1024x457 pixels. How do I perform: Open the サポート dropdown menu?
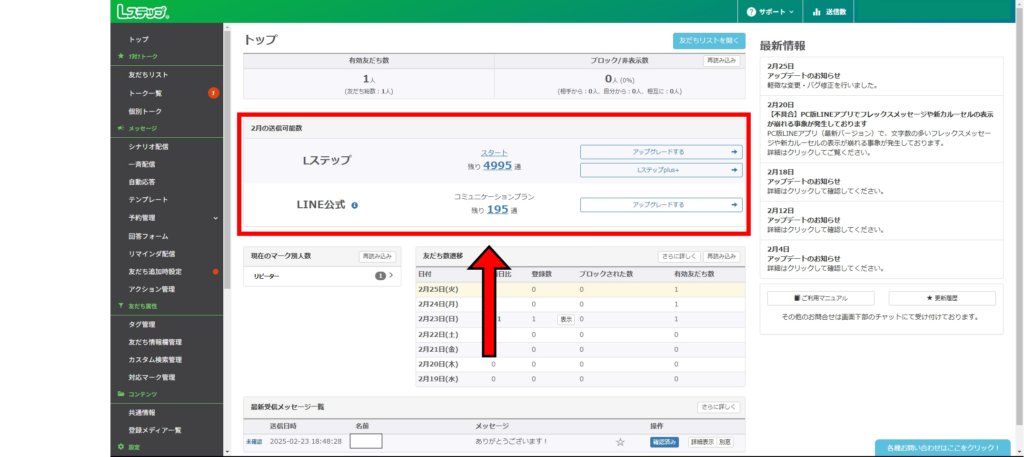tap(770, 12)
